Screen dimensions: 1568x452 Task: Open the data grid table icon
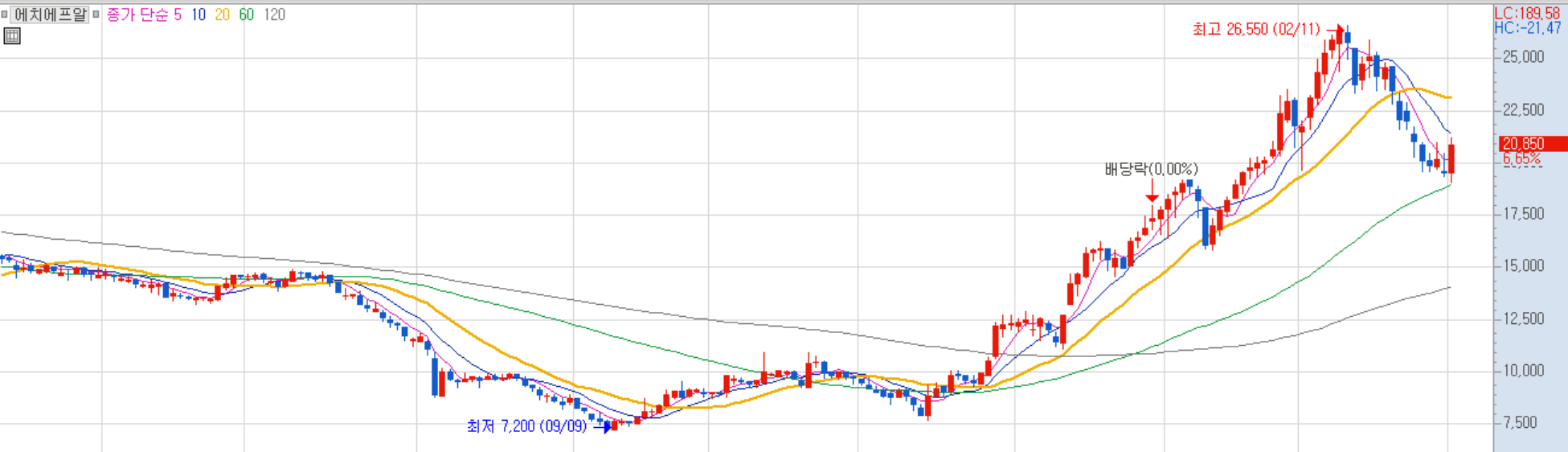coord(12,35)
